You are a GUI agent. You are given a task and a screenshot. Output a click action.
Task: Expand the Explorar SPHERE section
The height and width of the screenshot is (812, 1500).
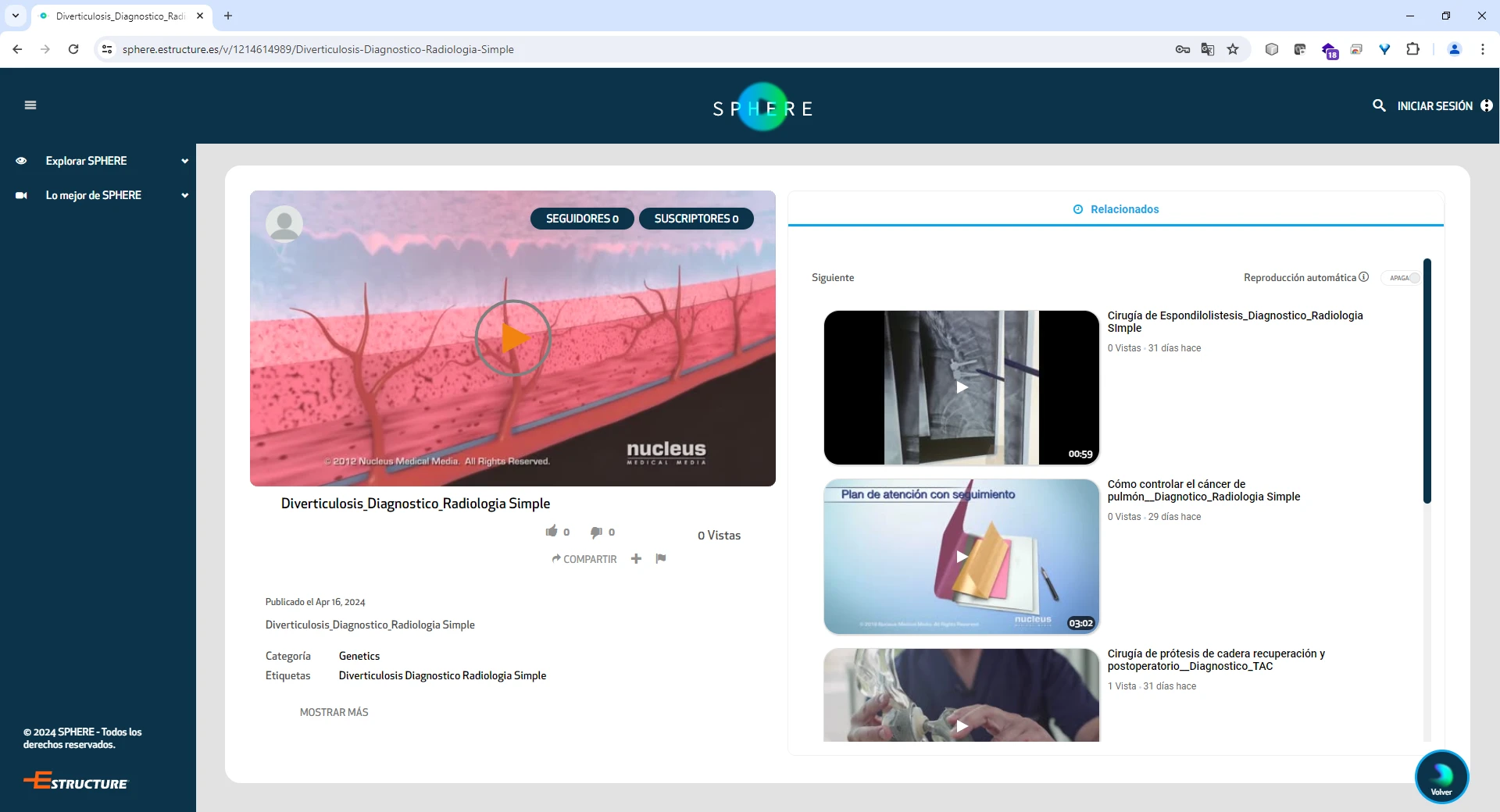click(184, 161)
